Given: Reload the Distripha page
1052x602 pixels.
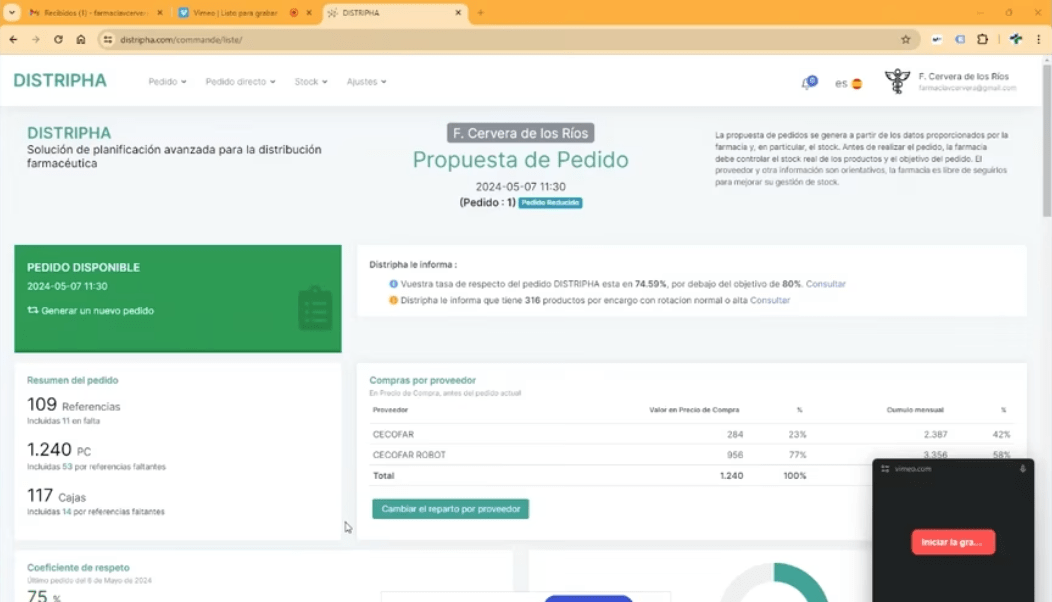Looking at the screenshot, I should click(x=58, y=40).
